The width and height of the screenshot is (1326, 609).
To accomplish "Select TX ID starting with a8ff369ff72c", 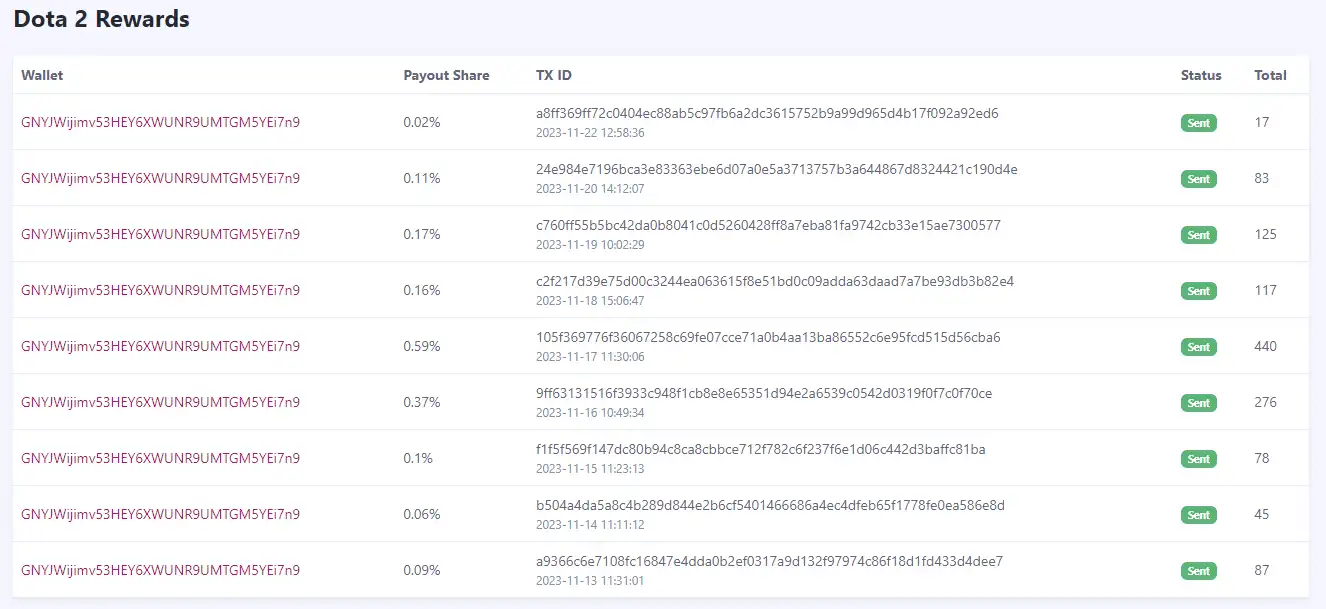I will tap(767, 113).
